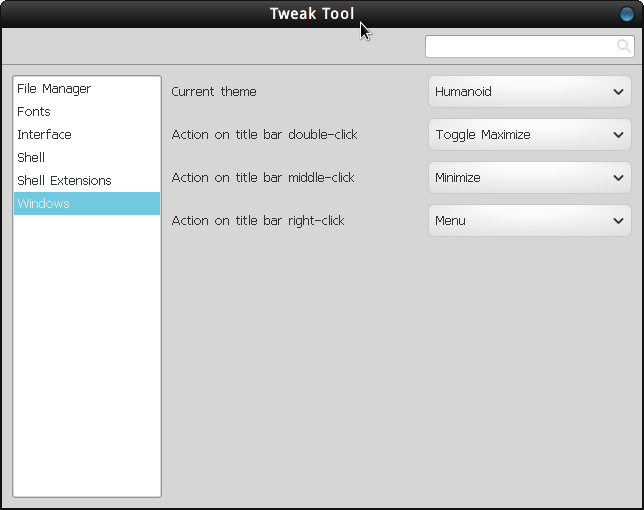Click the Action on title bar right-click label
Viewport: 644px width, 510px height.
click(x=258, y=221)
